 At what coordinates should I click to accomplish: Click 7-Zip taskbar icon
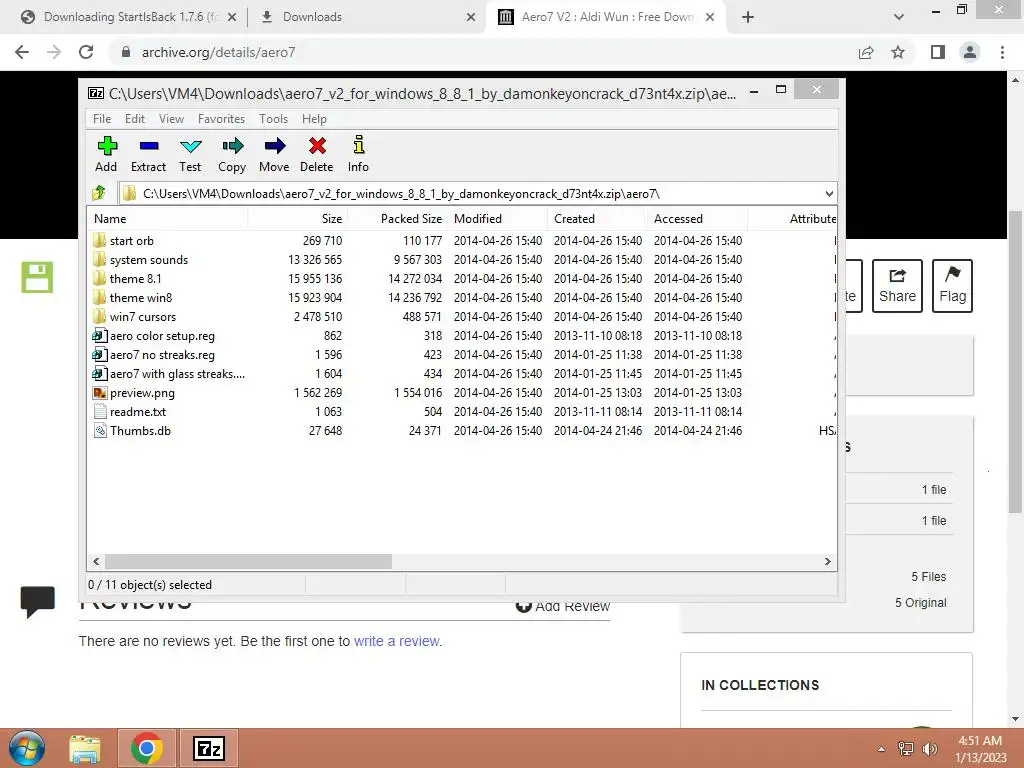pyautogui.click(x=209, y=748)
